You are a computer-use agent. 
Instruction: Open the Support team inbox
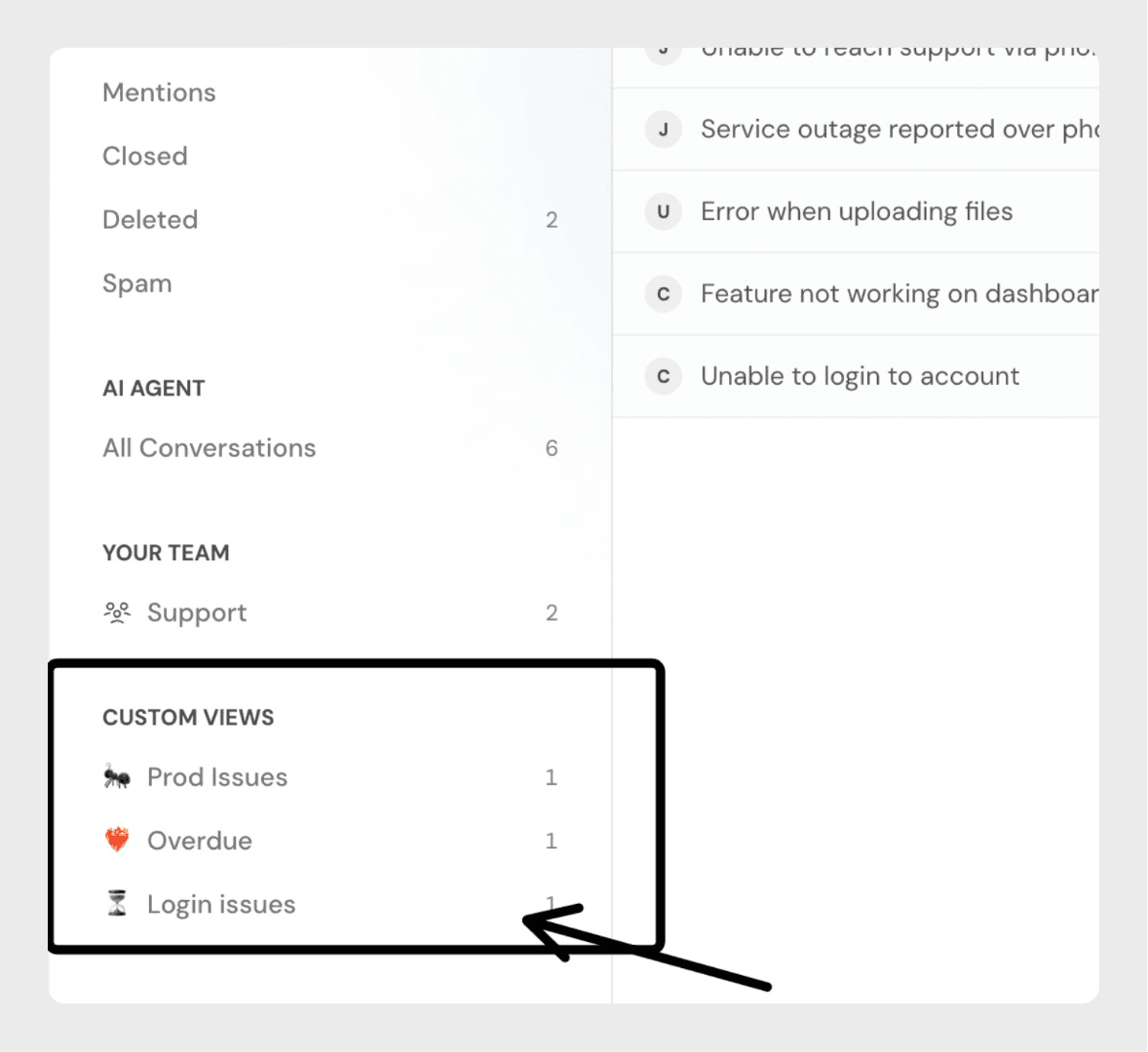click(197, 613)
